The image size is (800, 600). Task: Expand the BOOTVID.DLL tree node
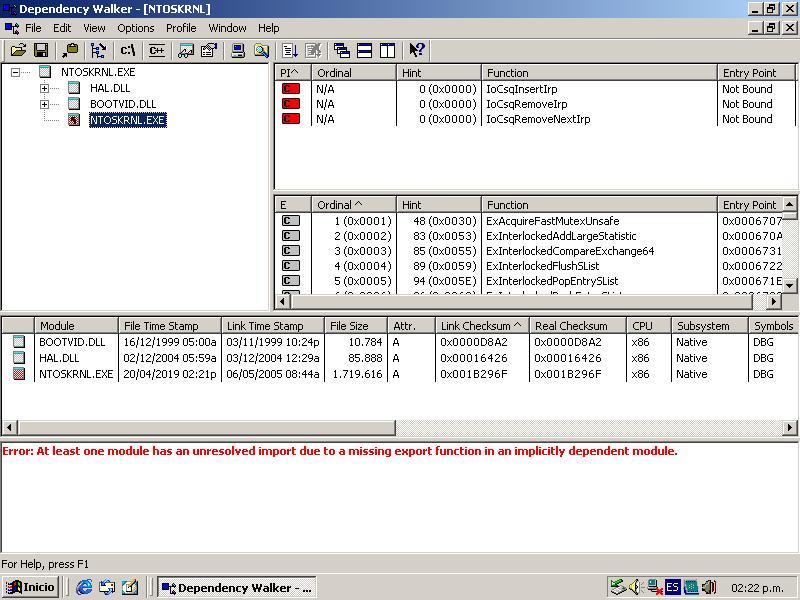point(45,104)
